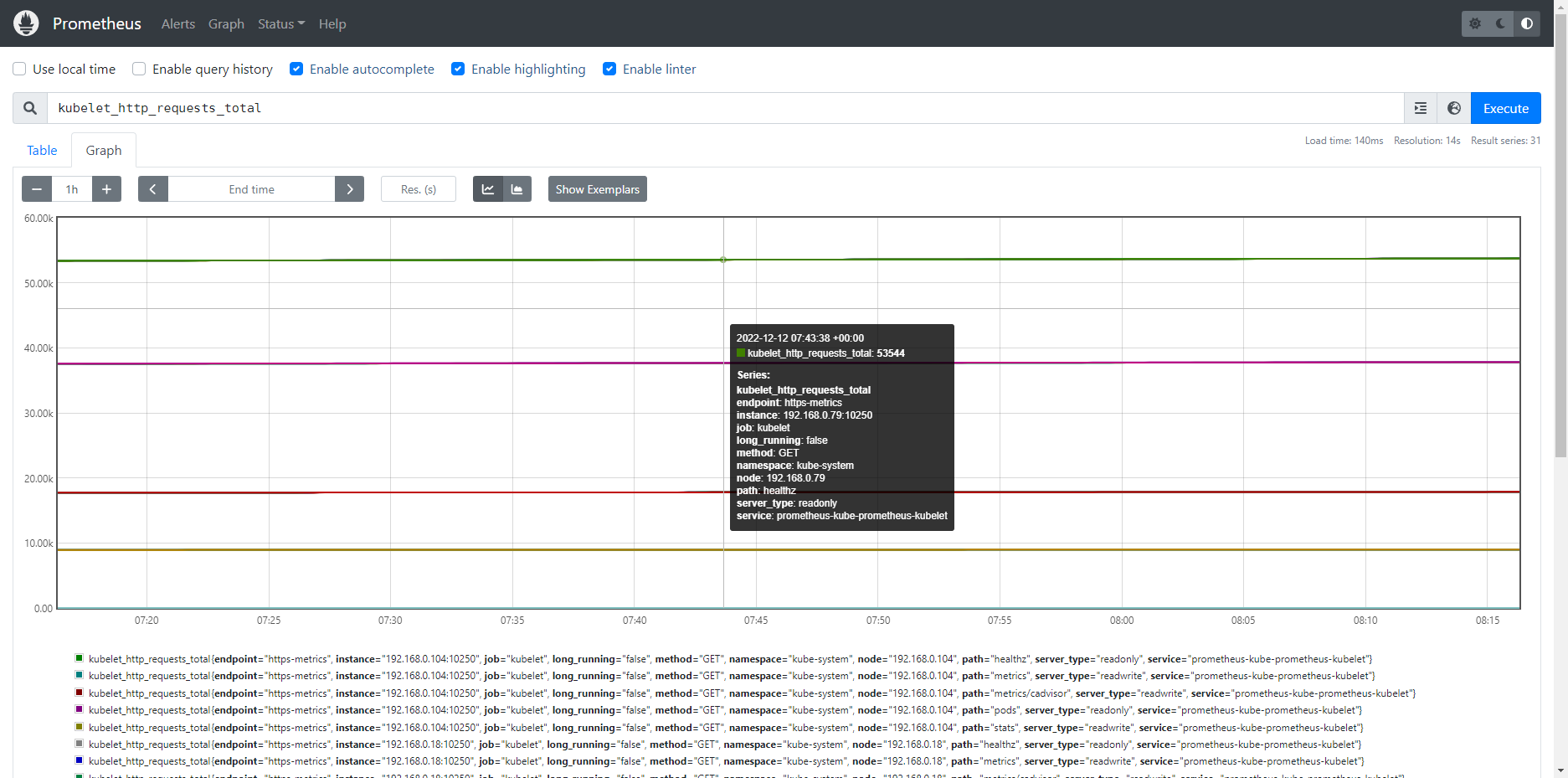Select legend series 192.168.0.104 path healthz

[730, 659]
